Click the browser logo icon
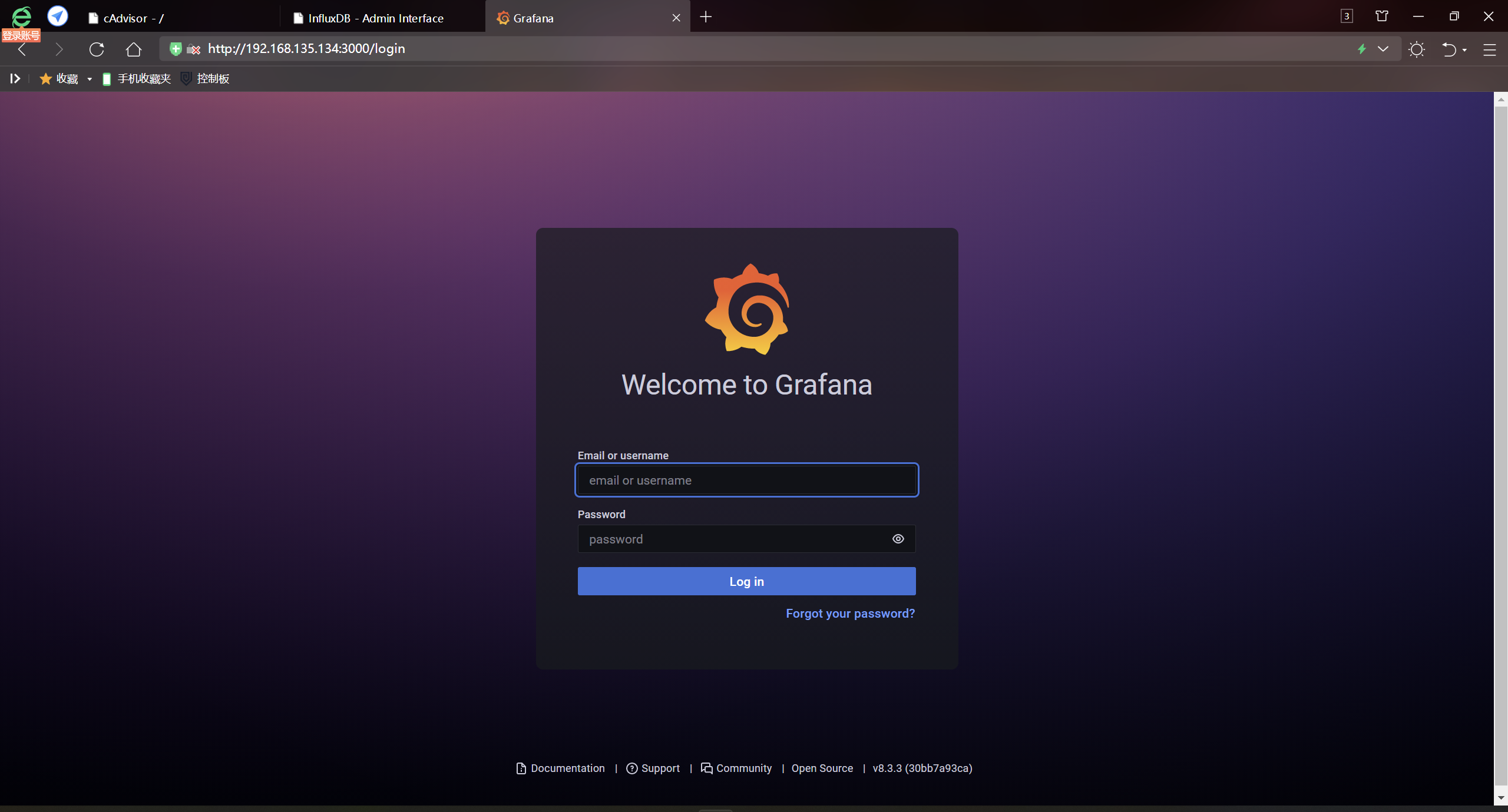The image size is (1508, 812). tap(22, 16)
